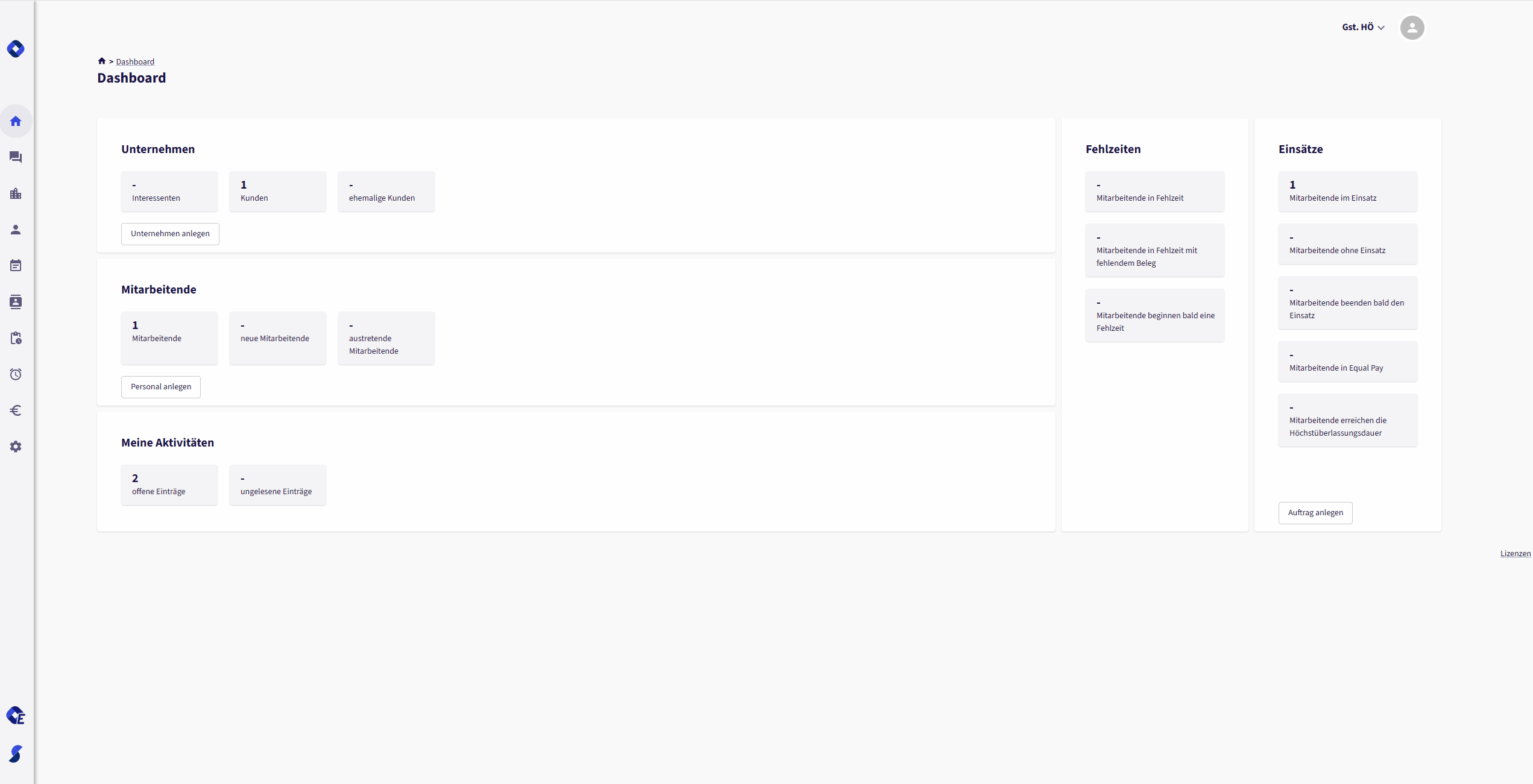Open the contacts badge sidebar icon
The height and width of the screenshot is (784, 1533).
pyautogui.click(x=16, y=302)
